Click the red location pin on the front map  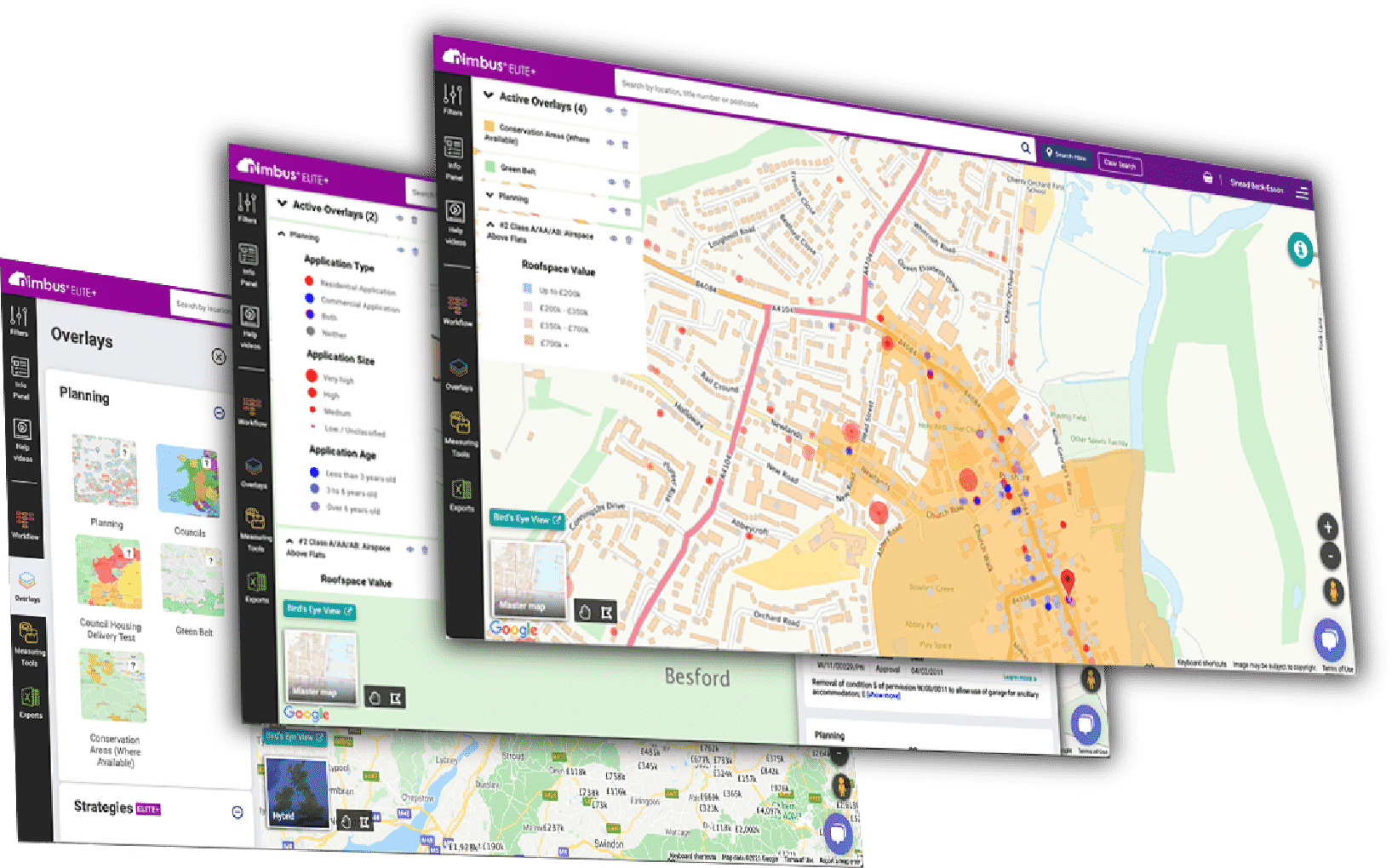pos(1068,585)
